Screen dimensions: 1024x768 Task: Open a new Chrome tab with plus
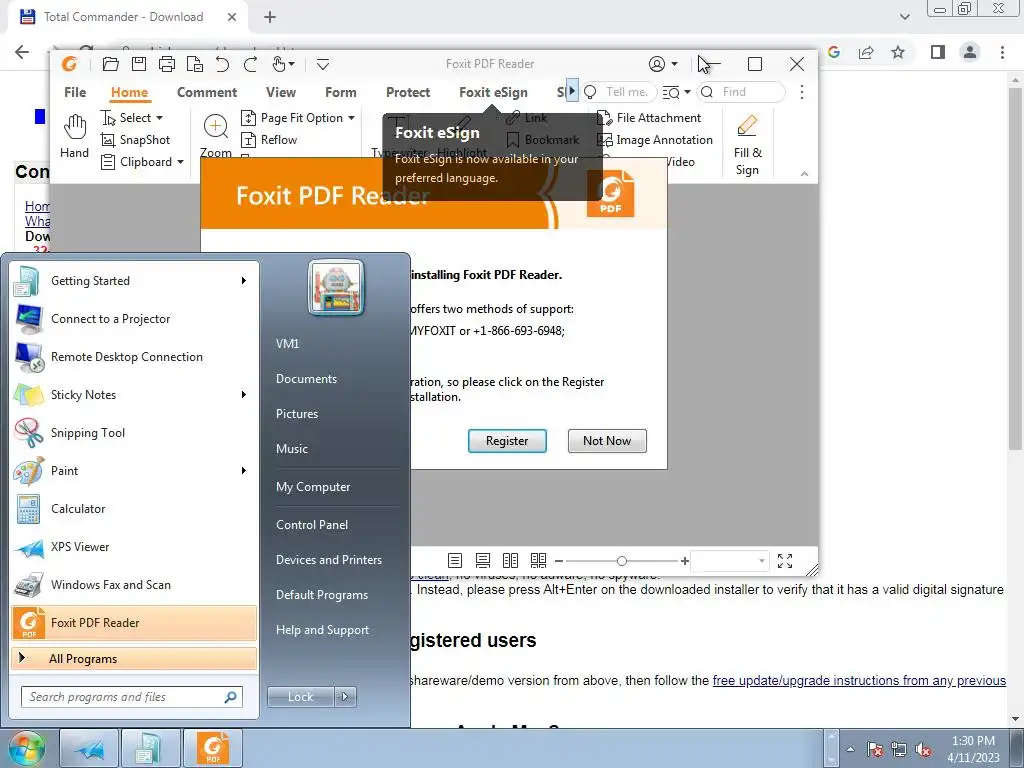[x=270, y=17]
